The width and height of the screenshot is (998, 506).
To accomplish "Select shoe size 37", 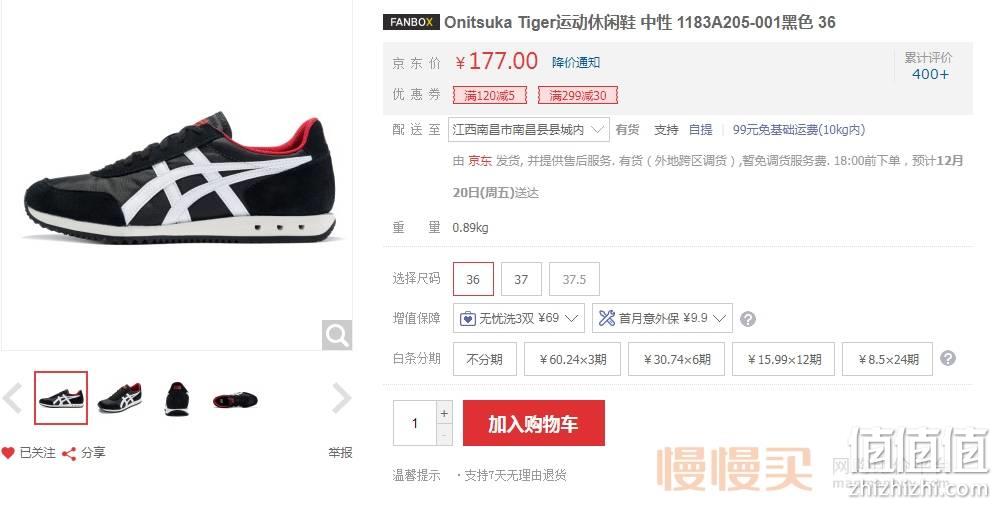I will tap(521, 279).
